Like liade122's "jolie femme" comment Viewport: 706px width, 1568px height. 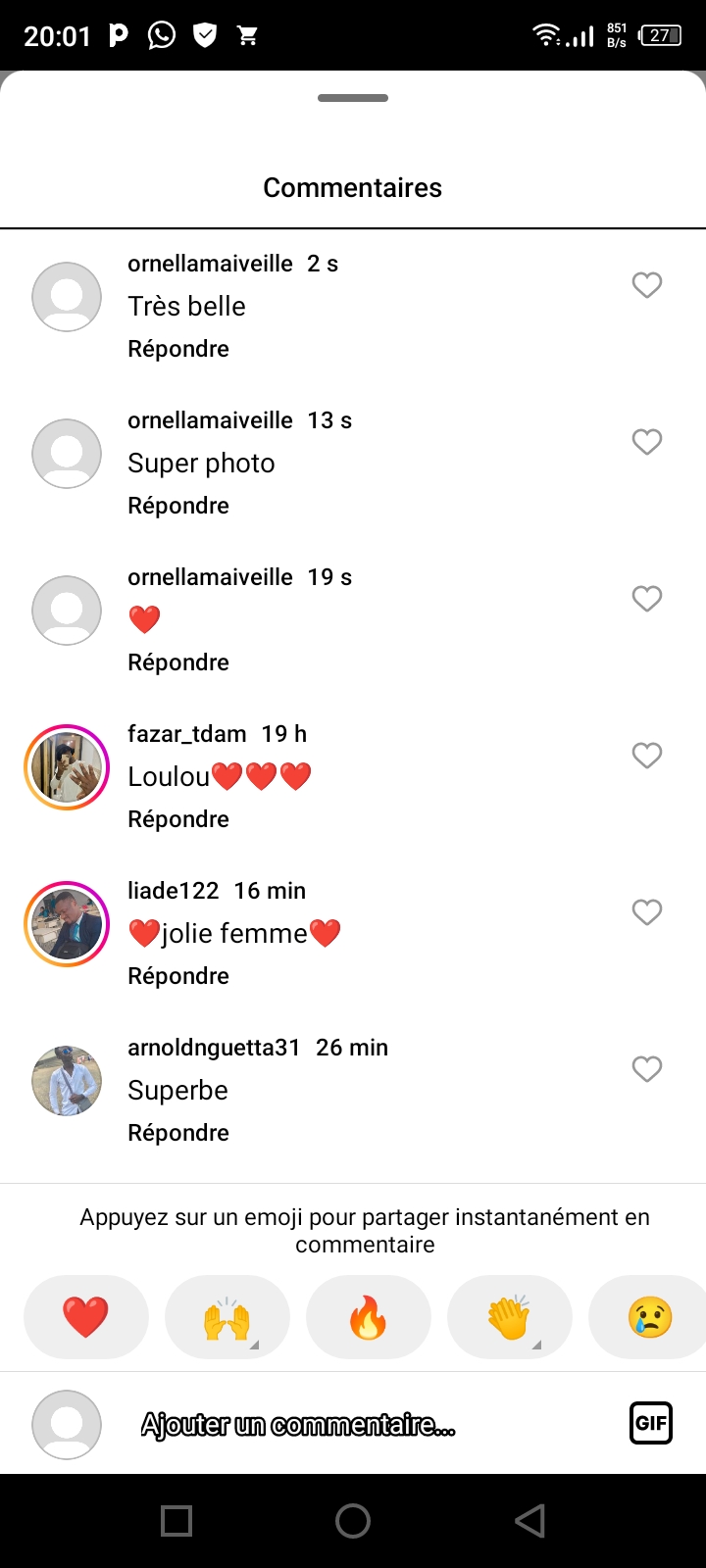pos(647,912)
